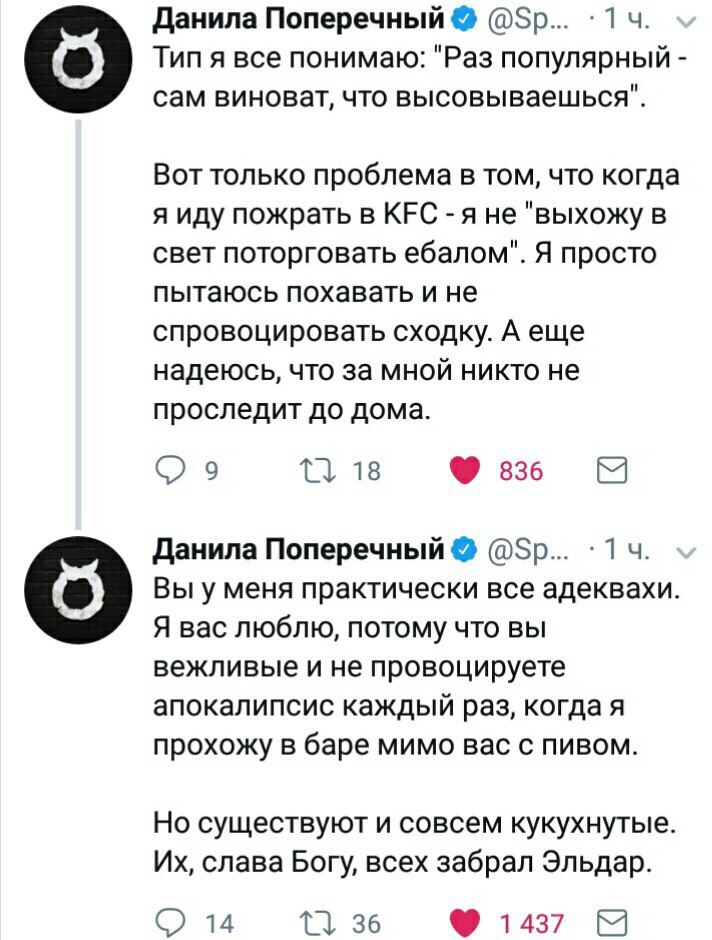
Task: Share second tweet via envelope icon
Action: [x=608, y=921]
